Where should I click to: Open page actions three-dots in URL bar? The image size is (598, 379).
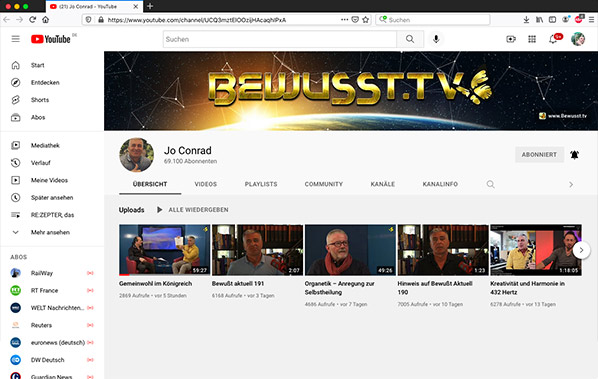[344, 19]
